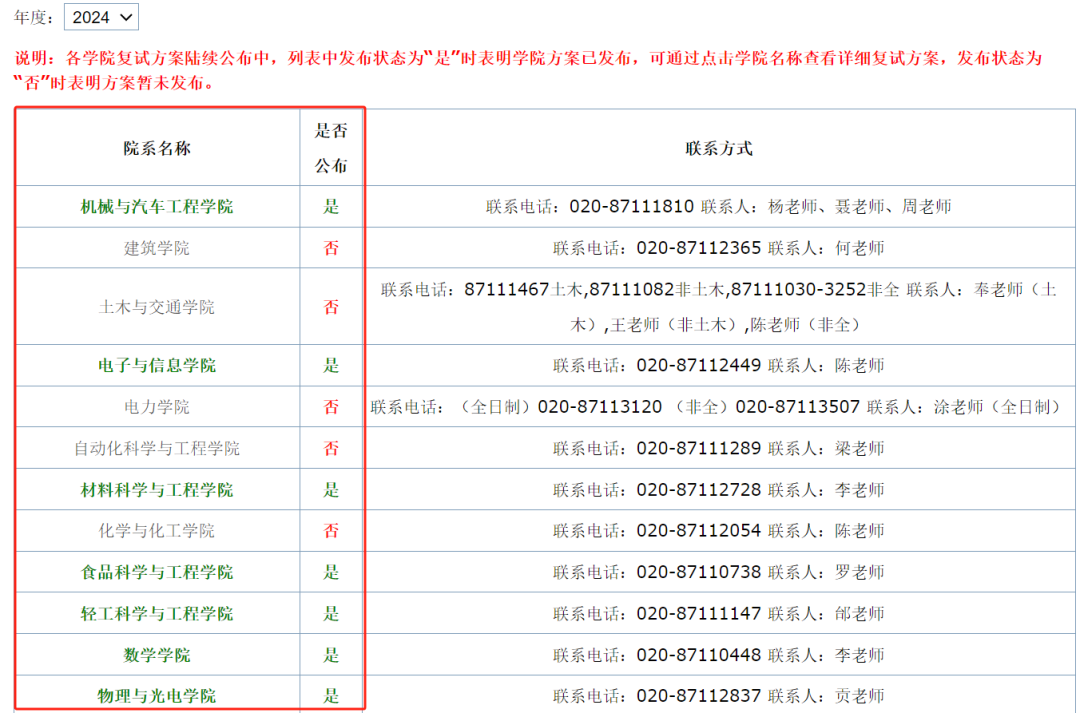Click contact 020-87111289 梁老师
Viewport: 1080px width, 713px height.
(x=719, y=448)
